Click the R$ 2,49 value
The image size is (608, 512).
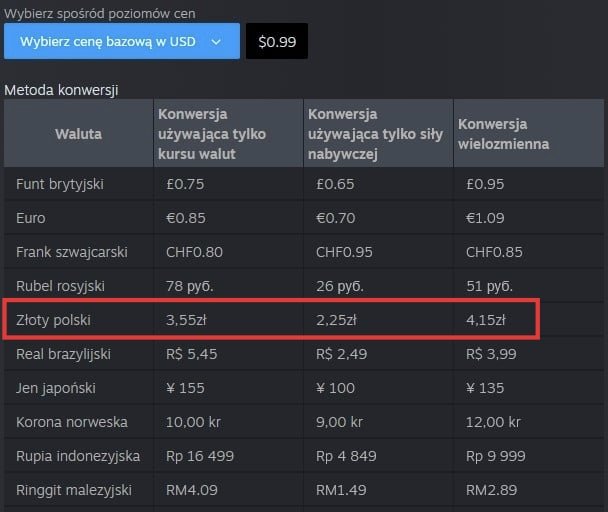341,354
